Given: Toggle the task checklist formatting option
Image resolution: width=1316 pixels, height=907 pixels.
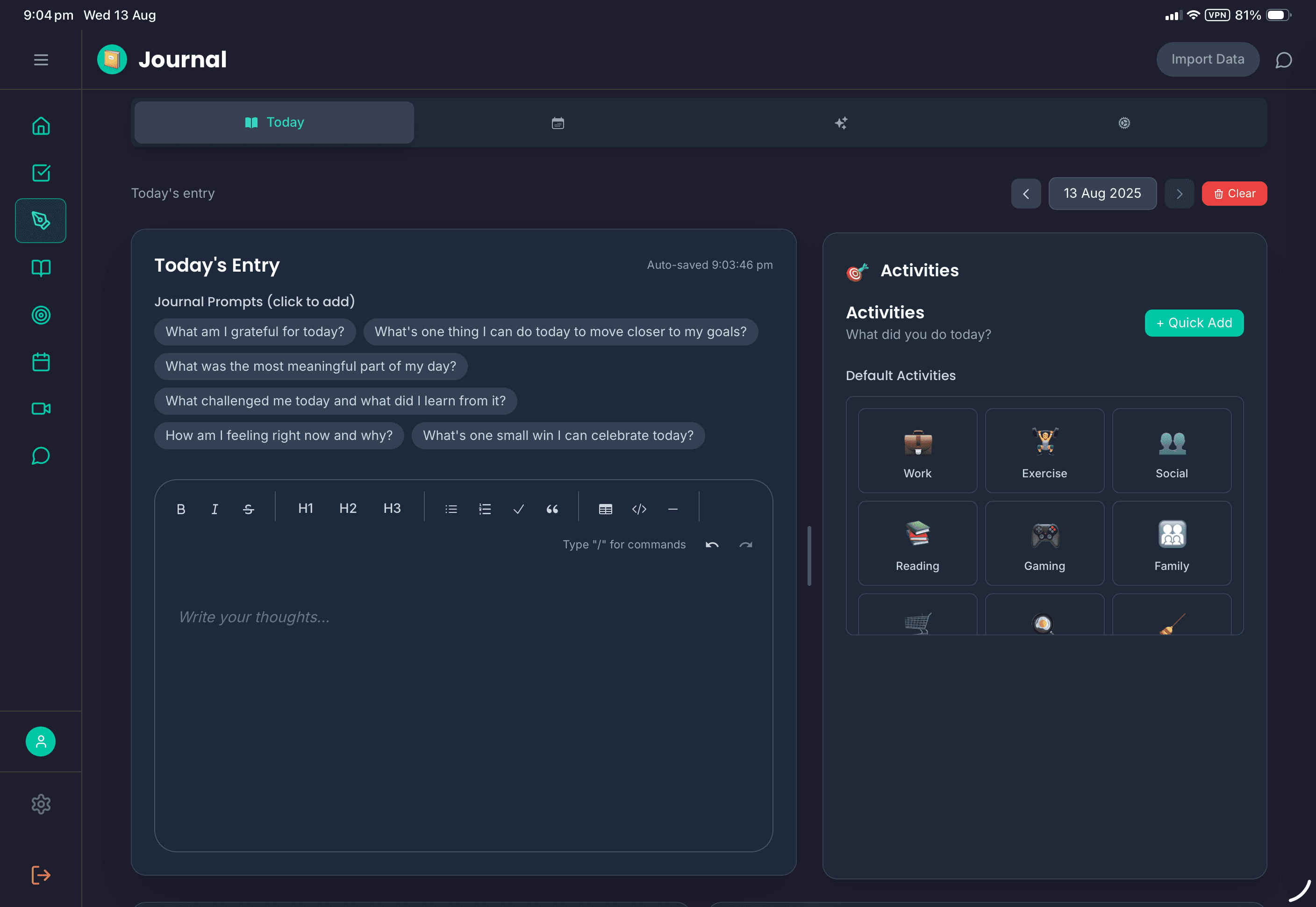Looking at the screenshot, I should click(x=518, y=508).
